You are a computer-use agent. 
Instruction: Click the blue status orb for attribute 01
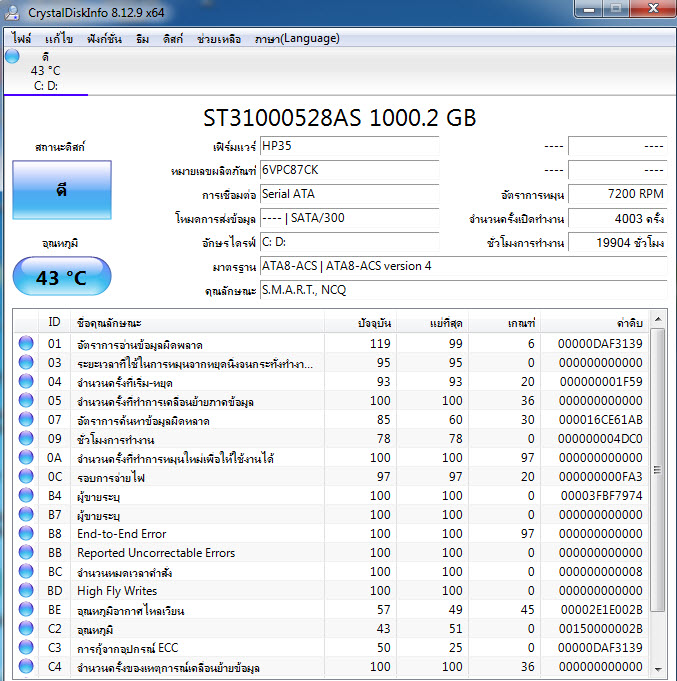point(26,344)
